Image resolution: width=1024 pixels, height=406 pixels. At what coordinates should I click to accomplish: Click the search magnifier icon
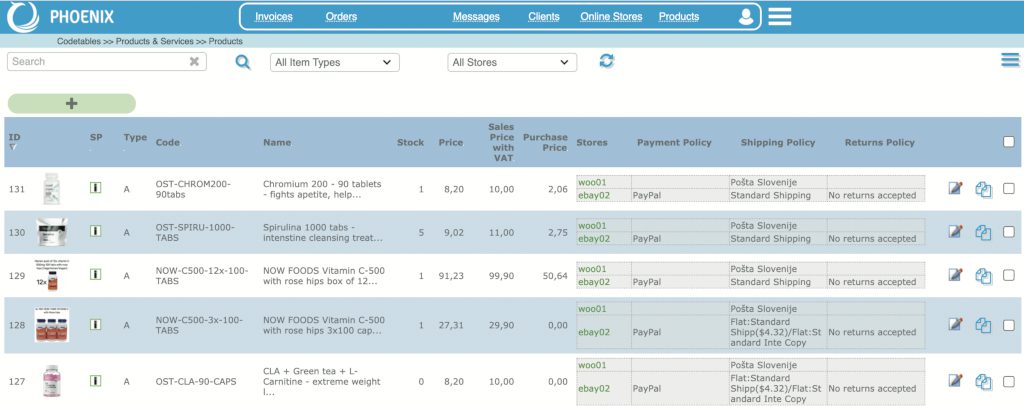pyautogui.click(x=243, y=62)
